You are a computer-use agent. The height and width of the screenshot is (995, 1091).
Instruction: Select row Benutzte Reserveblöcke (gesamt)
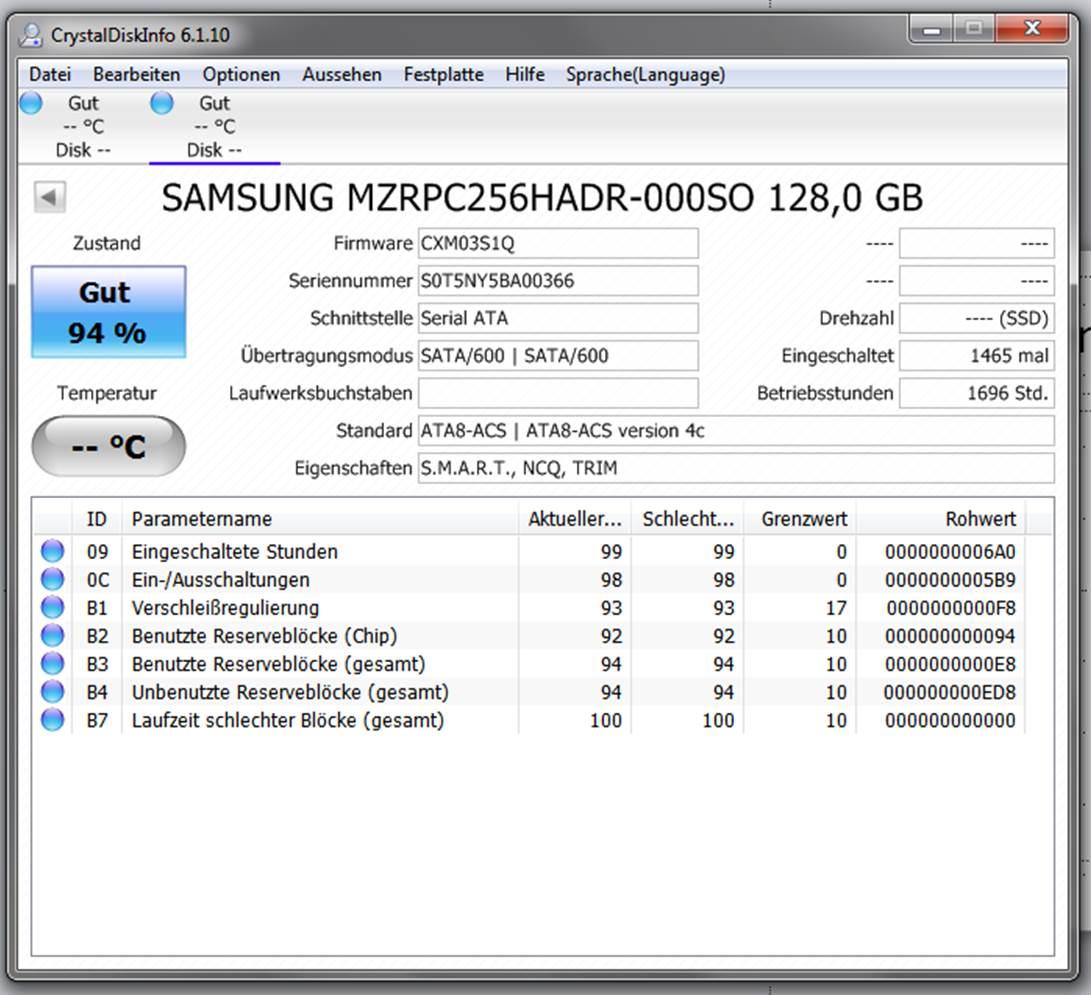click(529, 664)
